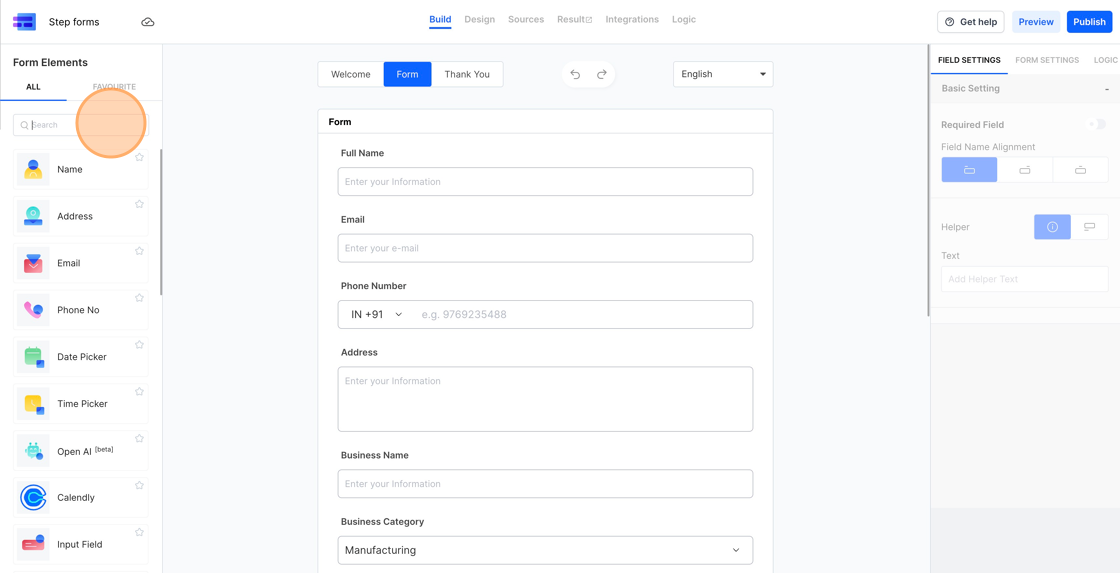Open the English language dropdown
This screenshot has height=573, width=1120.
coord(722,74)
